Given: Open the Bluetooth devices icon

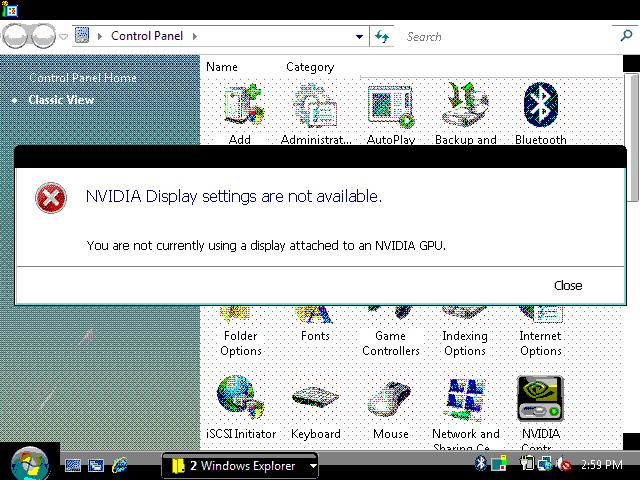Looking at the screenshot, I should point(540,104).
